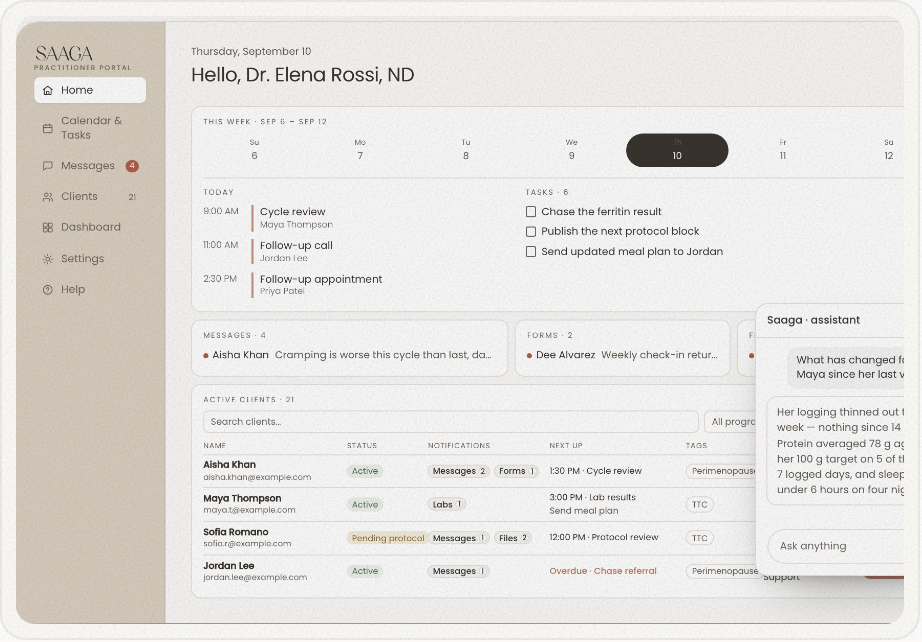The image size is (922, 642).
Task: Open Aisha Khan's cramping message preview
Action: coord(348,355)
